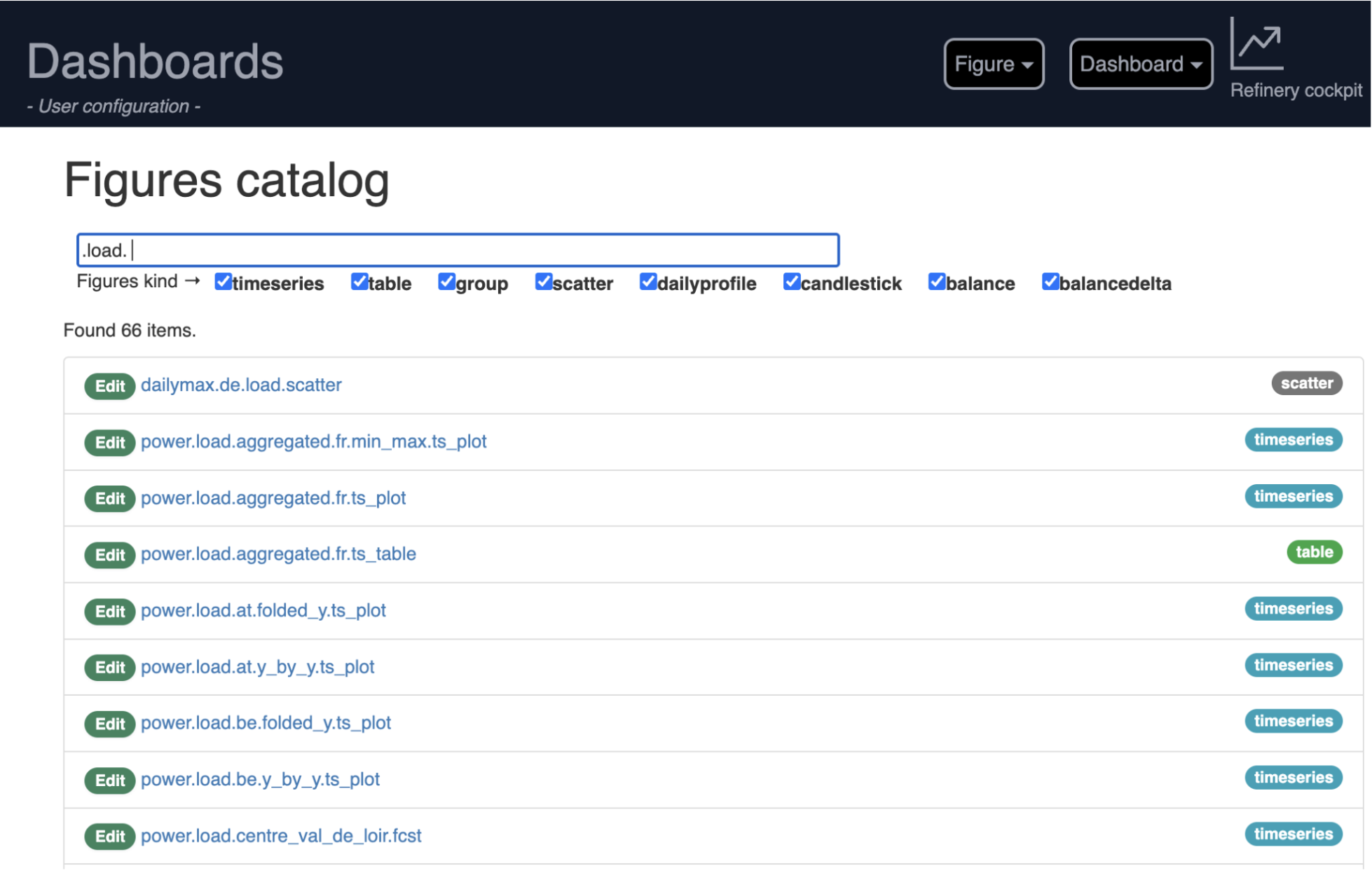
Task: Open the Figure dropdown menu
Action: [993, 64]
